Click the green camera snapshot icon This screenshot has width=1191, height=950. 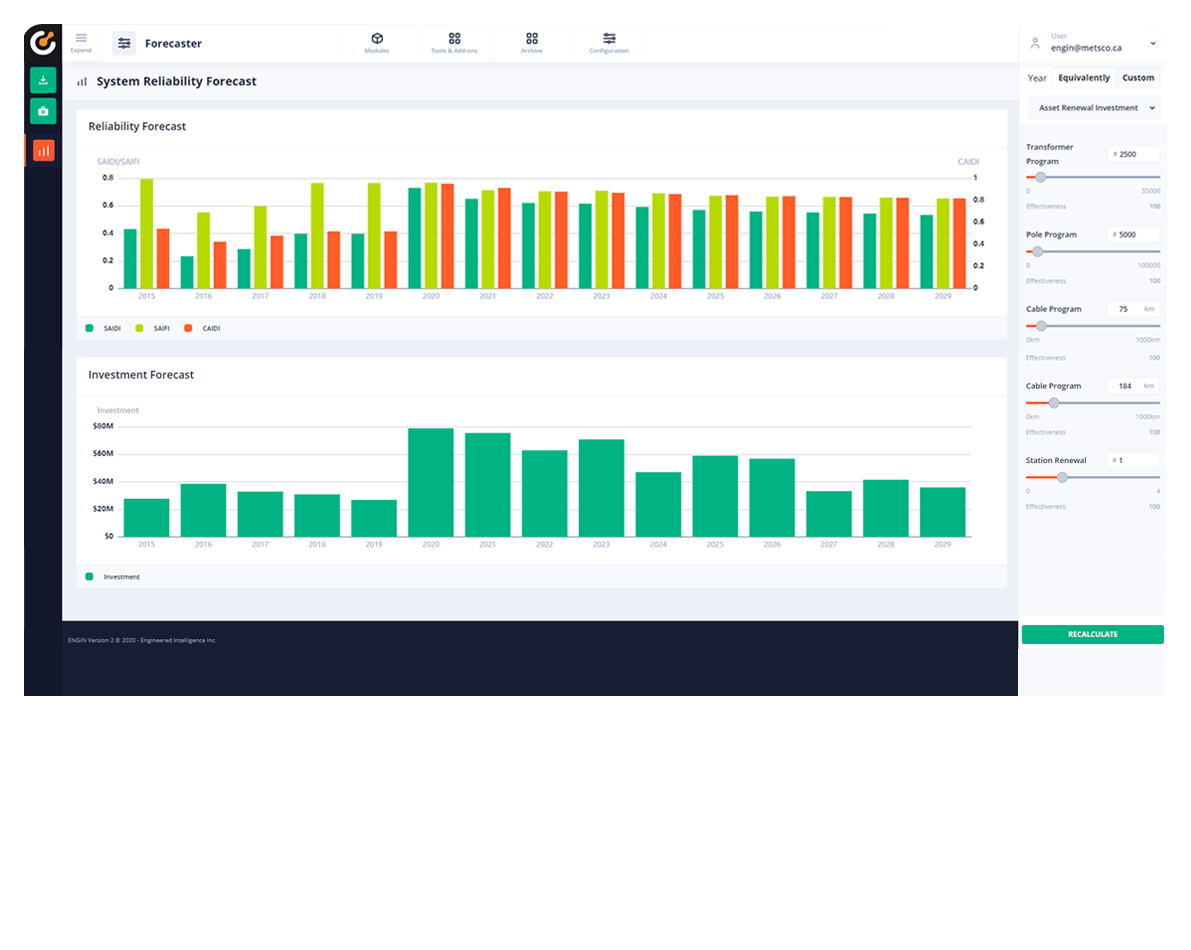[43, 111]
